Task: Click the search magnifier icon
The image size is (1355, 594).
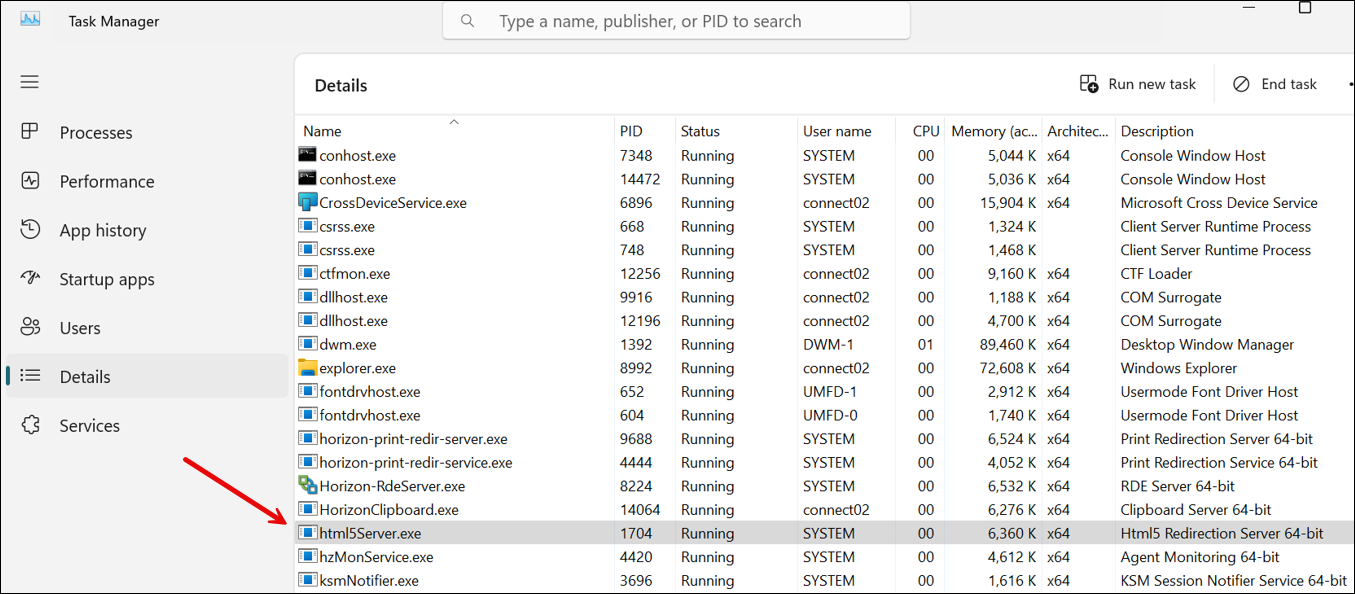Action: 467,20
